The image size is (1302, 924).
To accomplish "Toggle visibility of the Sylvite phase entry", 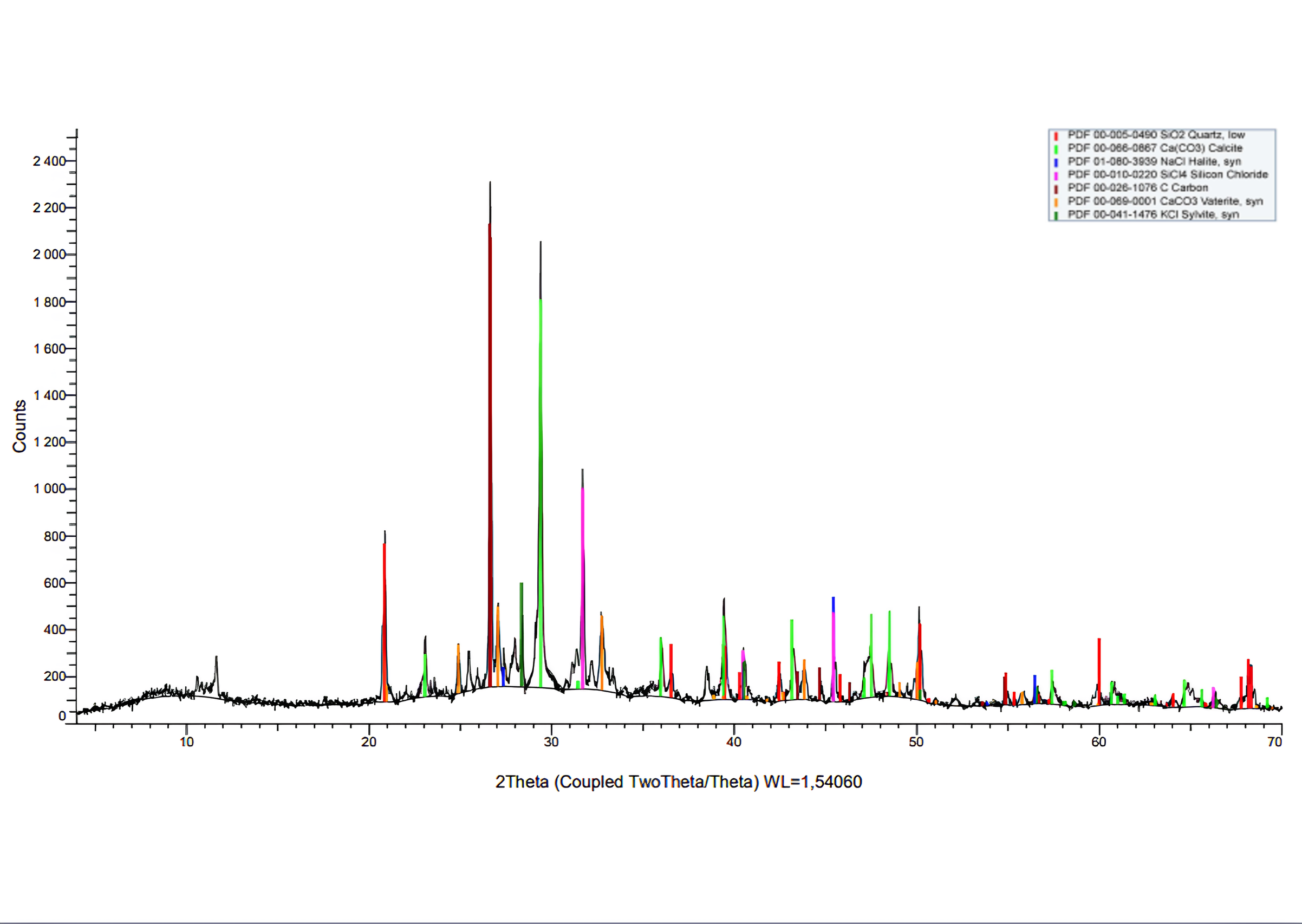I will (x=1149, y=217).
